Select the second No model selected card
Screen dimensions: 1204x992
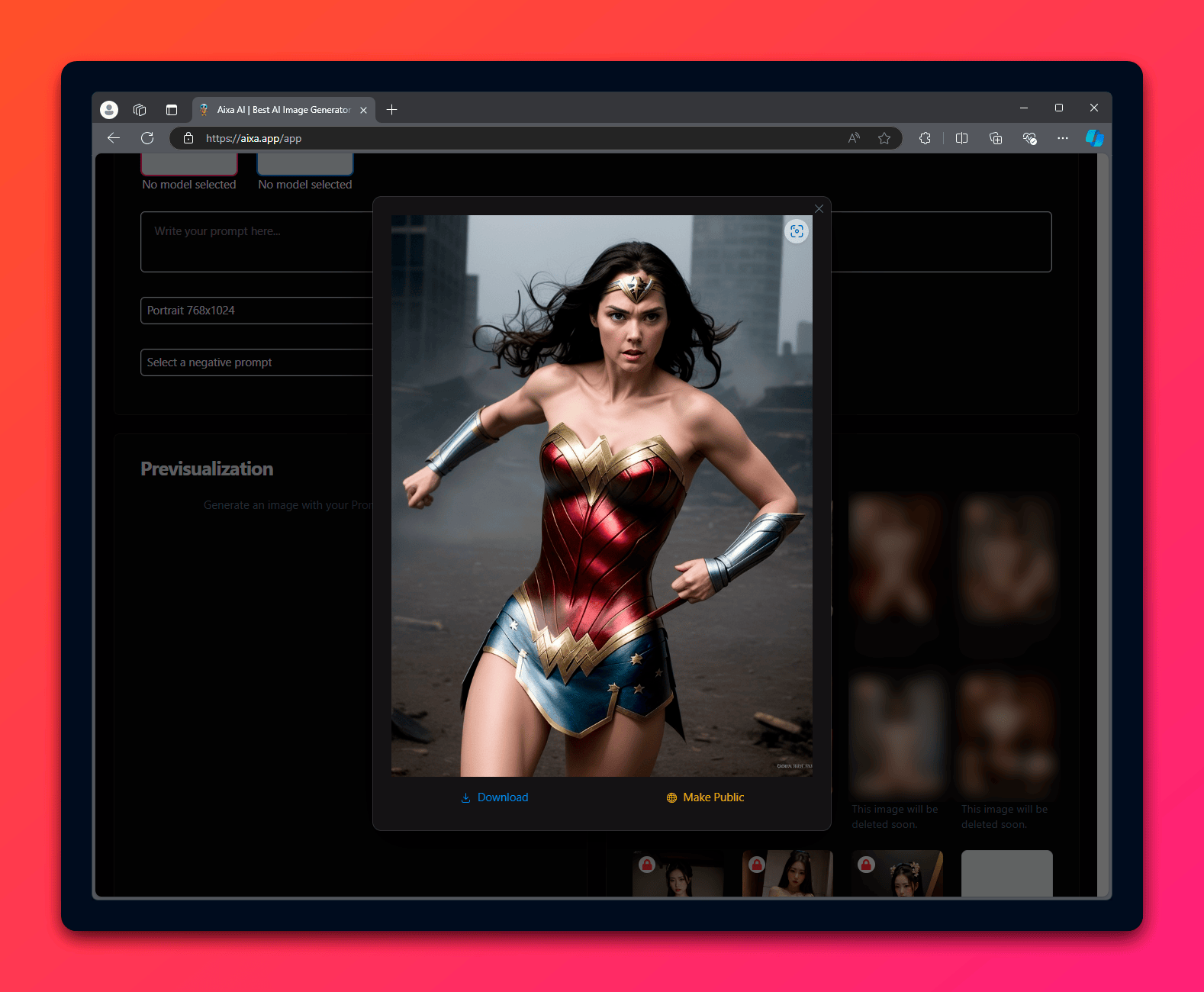click(x=305, y=172)
